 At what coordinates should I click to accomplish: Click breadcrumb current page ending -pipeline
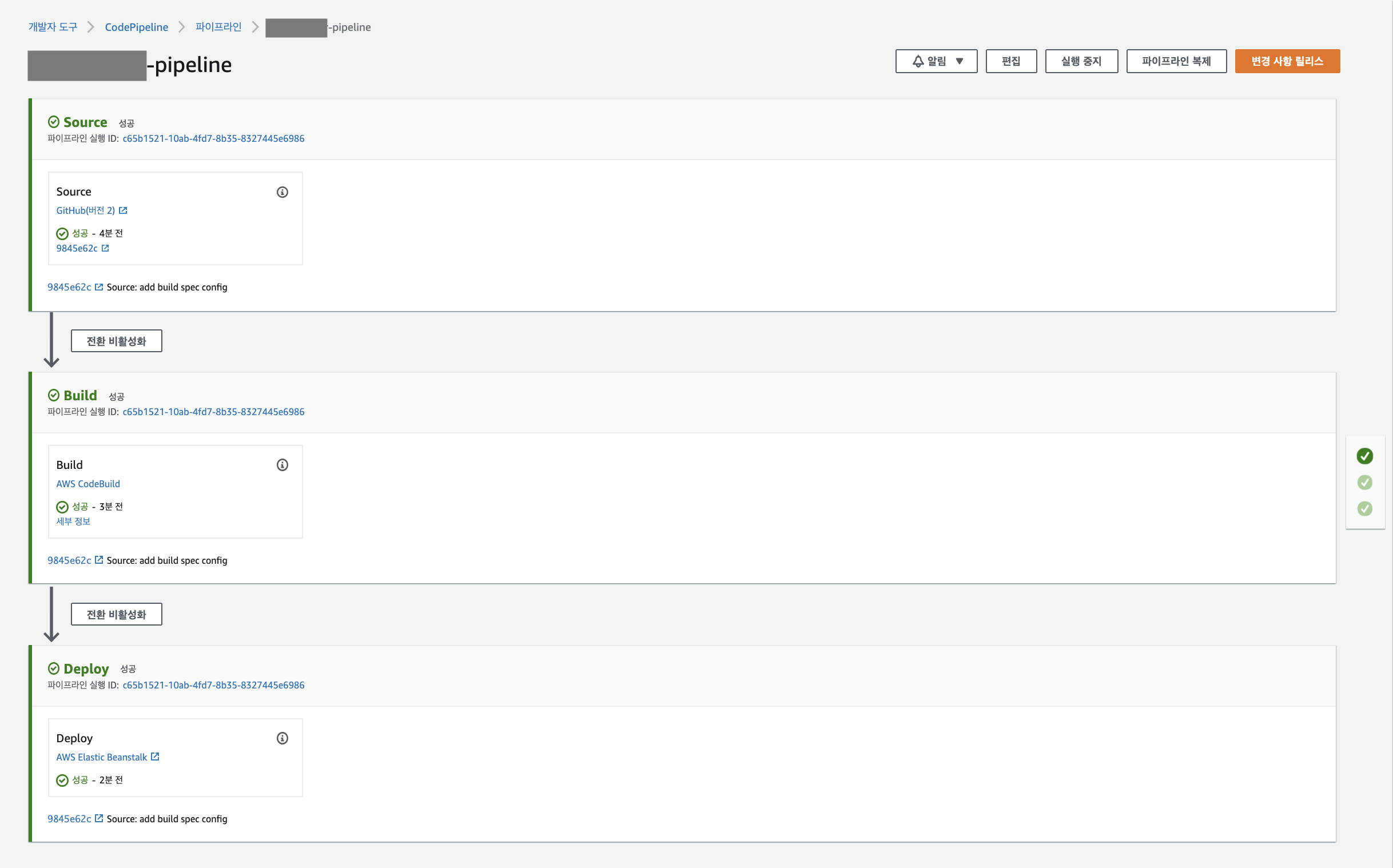tap(318, 27)
